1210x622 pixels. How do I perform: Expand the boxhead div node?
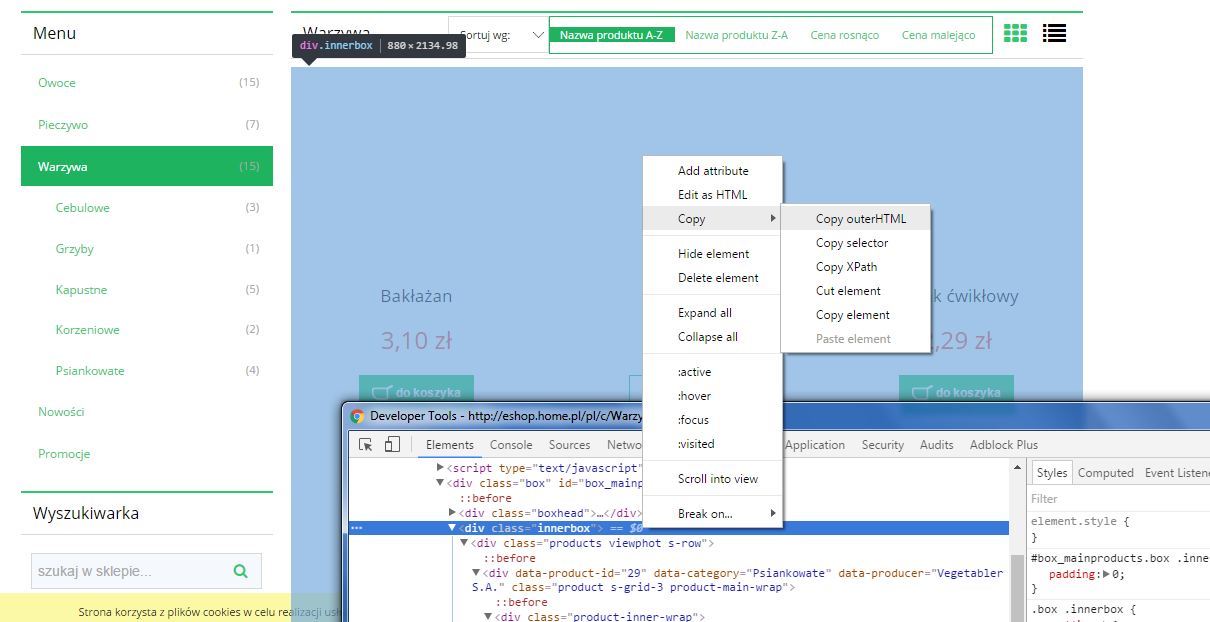452,513
